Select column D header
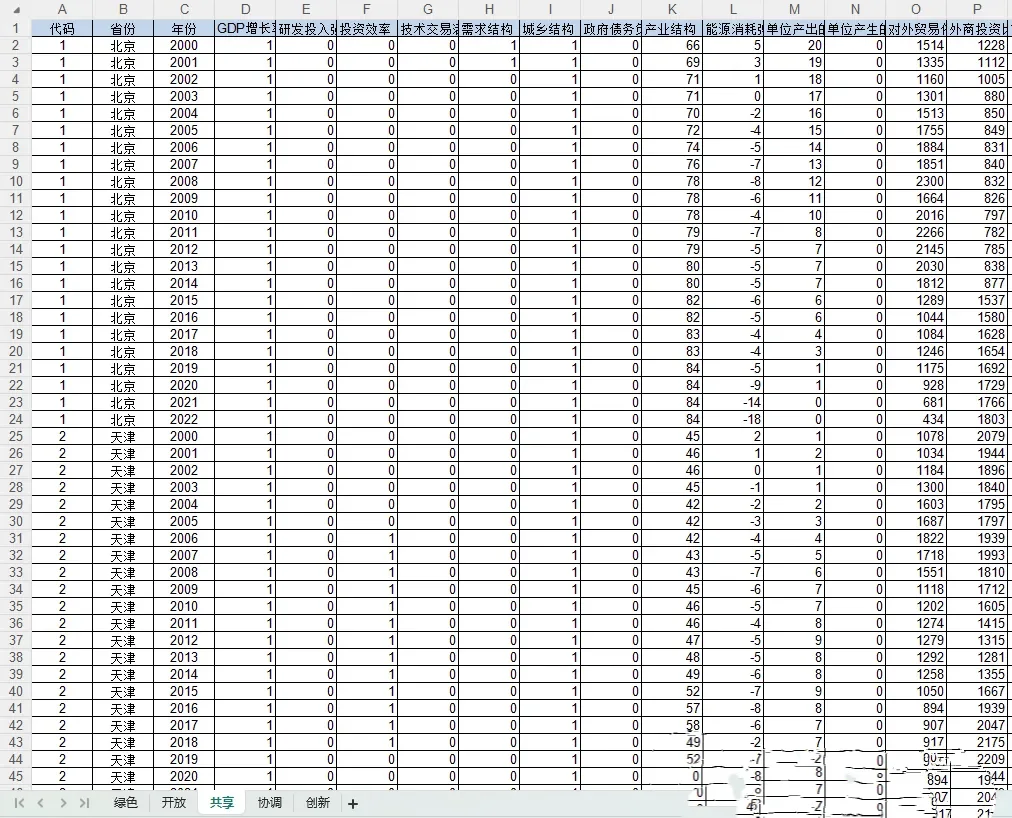Image resolution: width=1012 pixels, height=818 pixels. (245, 10)
